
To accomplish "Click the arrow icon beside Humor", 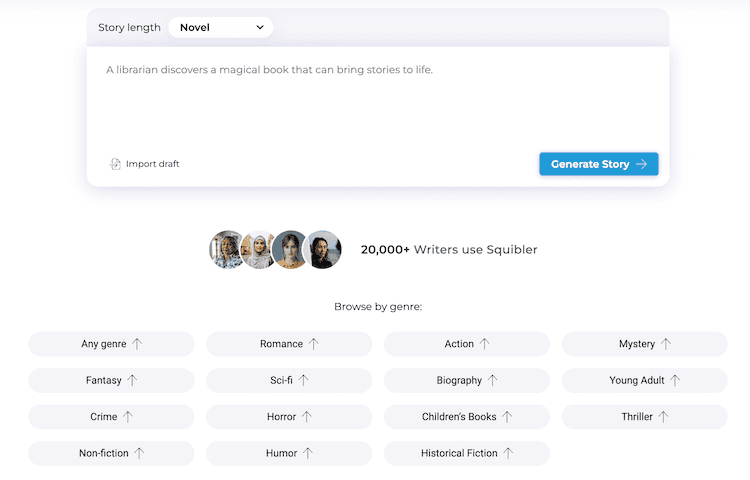I will coord(308,453).
